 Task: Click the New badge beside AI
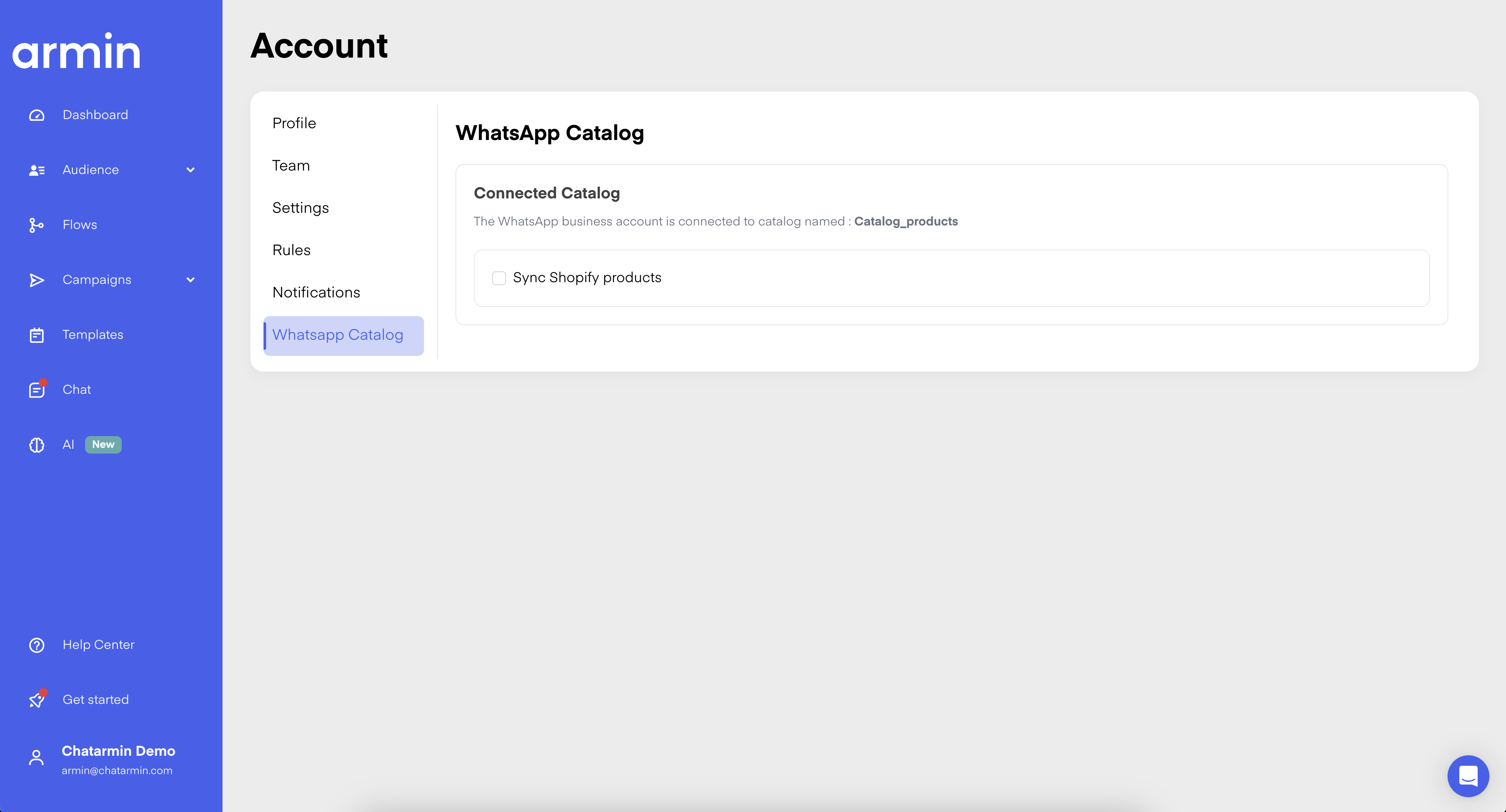coord(103,444)
